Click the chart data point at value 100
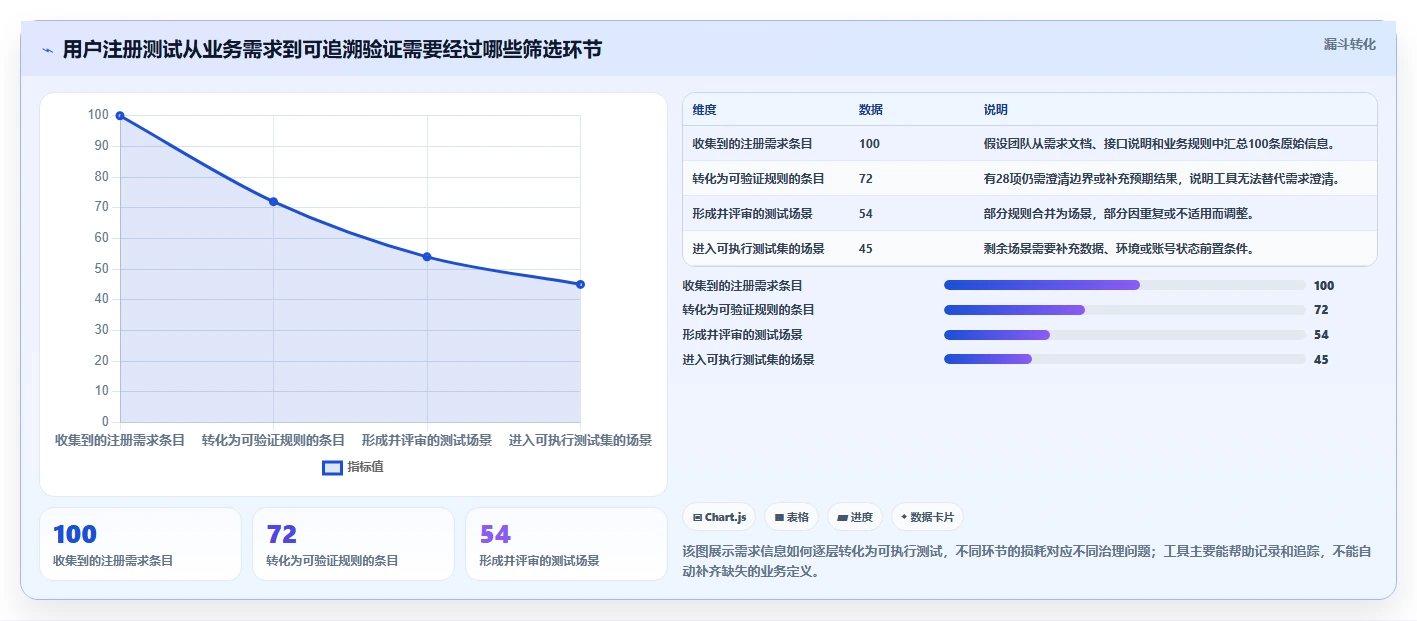The width and height of the screenshot is (1417, 621). (x=120, y=116)
